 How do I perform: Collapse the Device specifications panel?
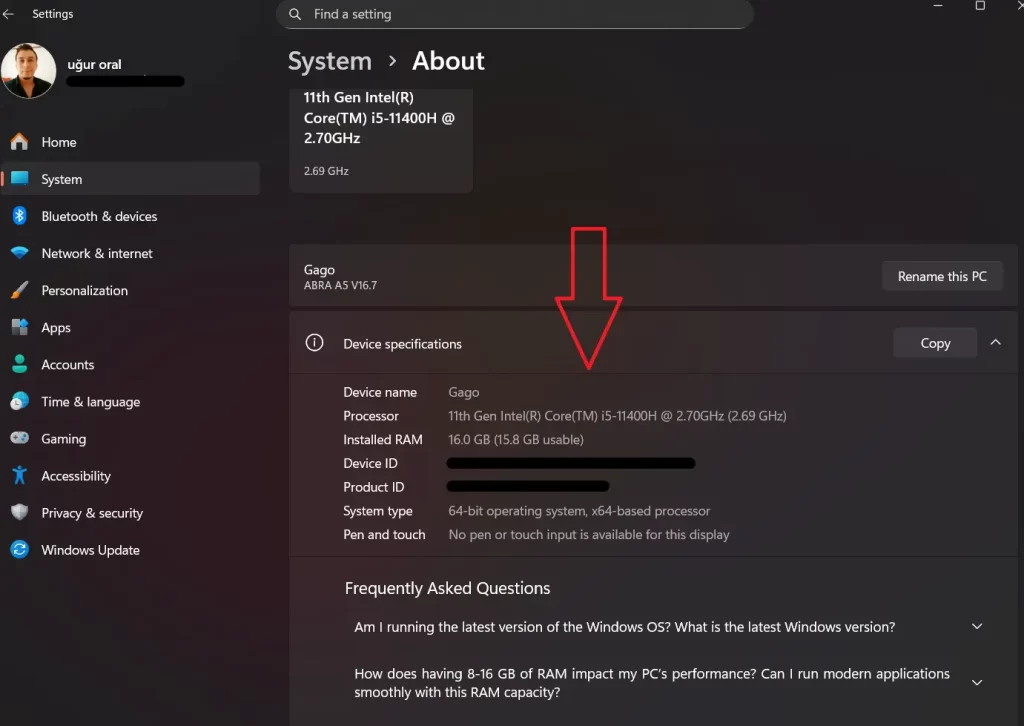click(x=995, y=342)
